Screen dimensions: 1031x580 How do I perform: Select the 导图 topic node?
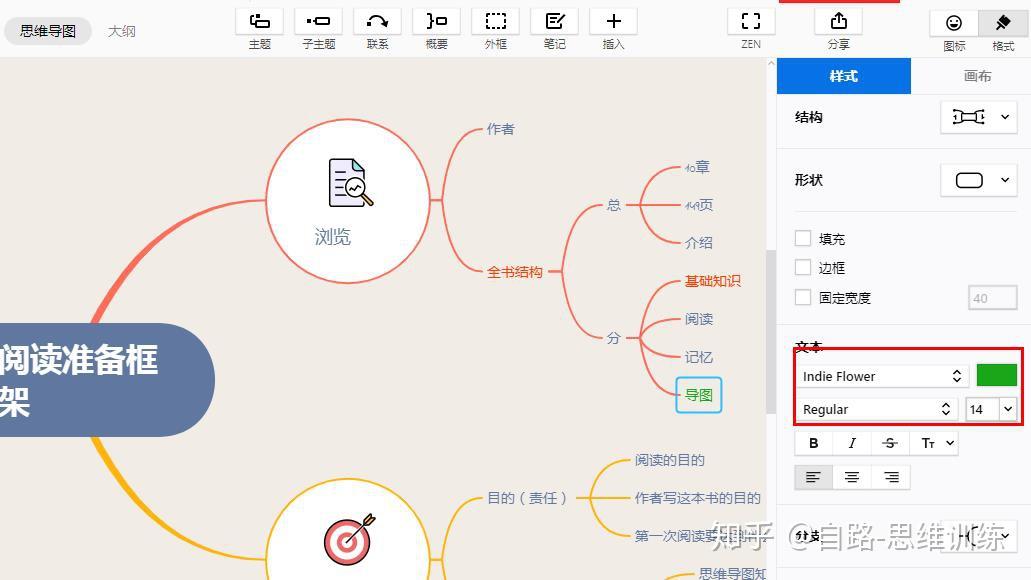tap(699, 395)
